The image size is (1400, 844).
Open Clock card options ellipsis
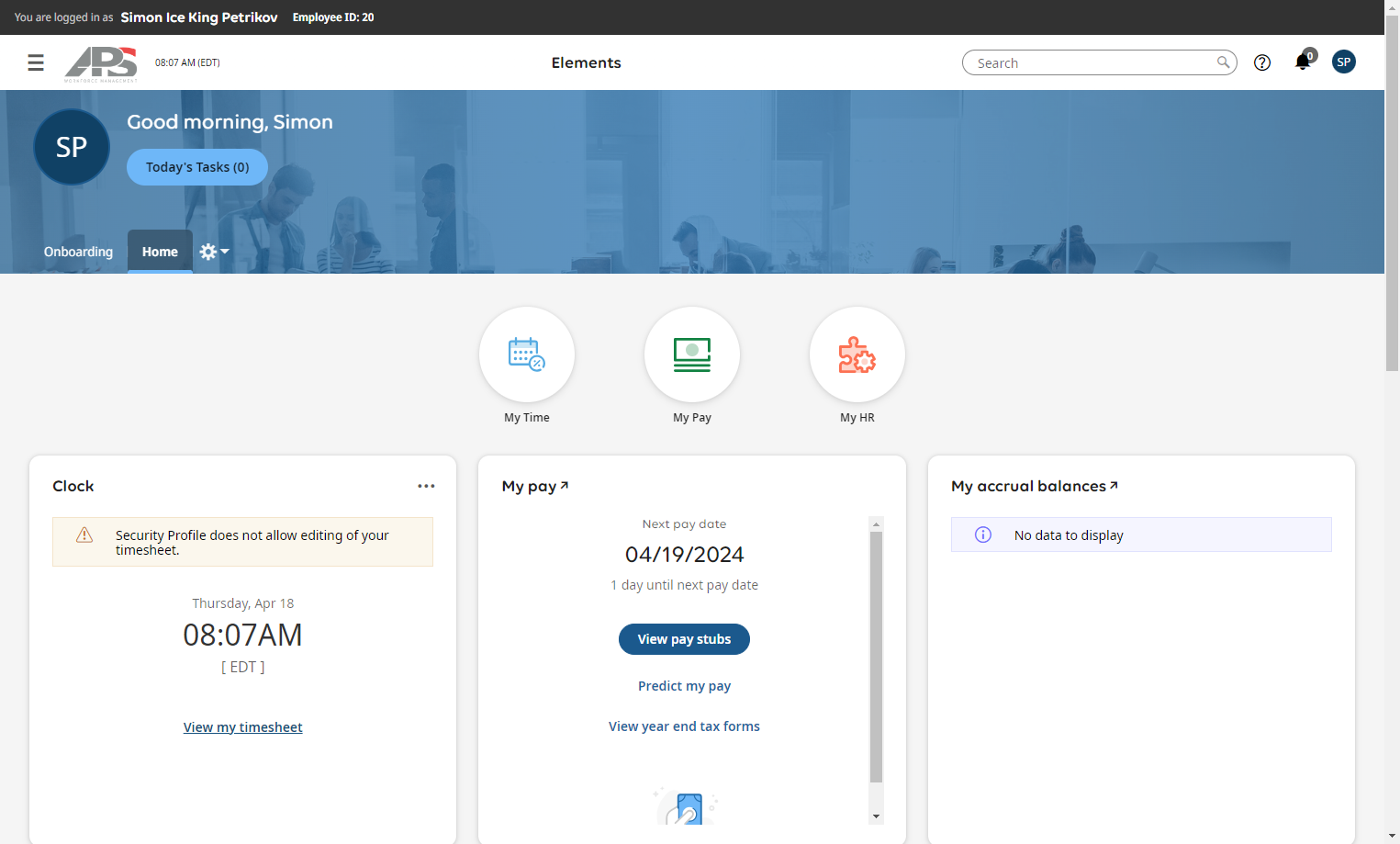point(426,486)
